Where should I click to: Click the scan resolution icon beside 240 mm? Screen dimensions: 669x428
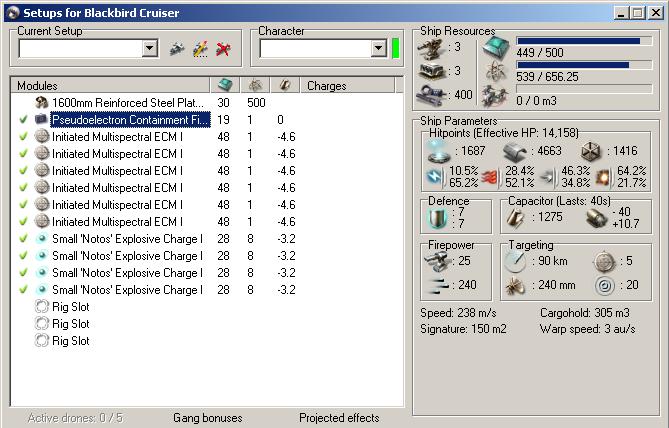click(x=515, y=285)
